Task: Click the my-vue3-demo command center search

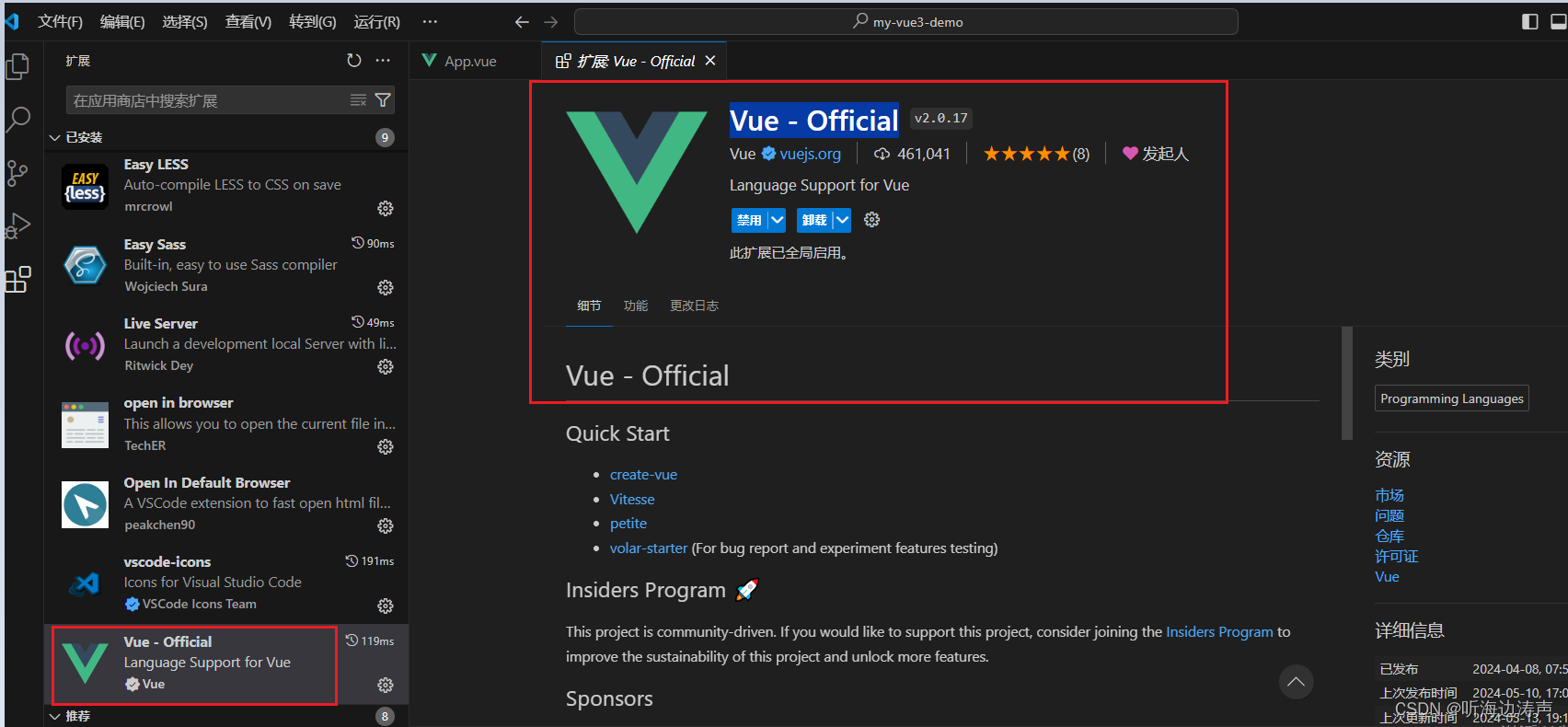Action: pyautogui.click(x=906, y=21)
